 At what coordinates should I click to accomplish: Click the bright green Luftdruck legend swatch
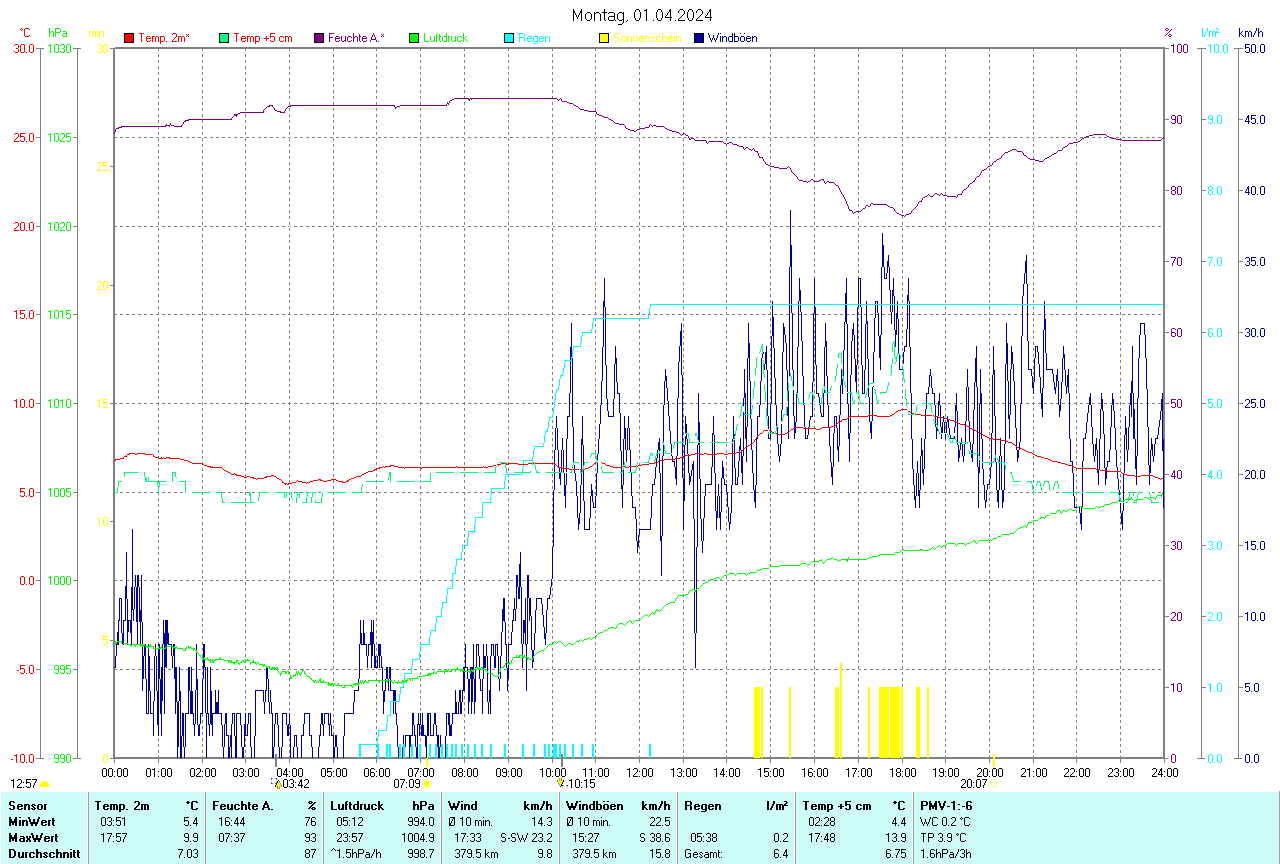coord(414,38)
